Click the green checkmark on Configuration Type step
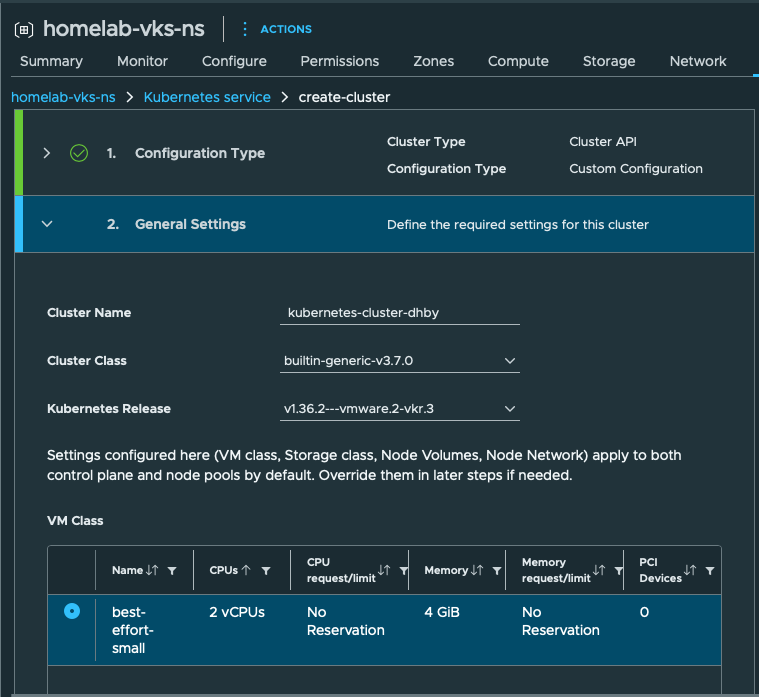Image resolution: width=759 pixels, height=697 pixels. [79, 153]
